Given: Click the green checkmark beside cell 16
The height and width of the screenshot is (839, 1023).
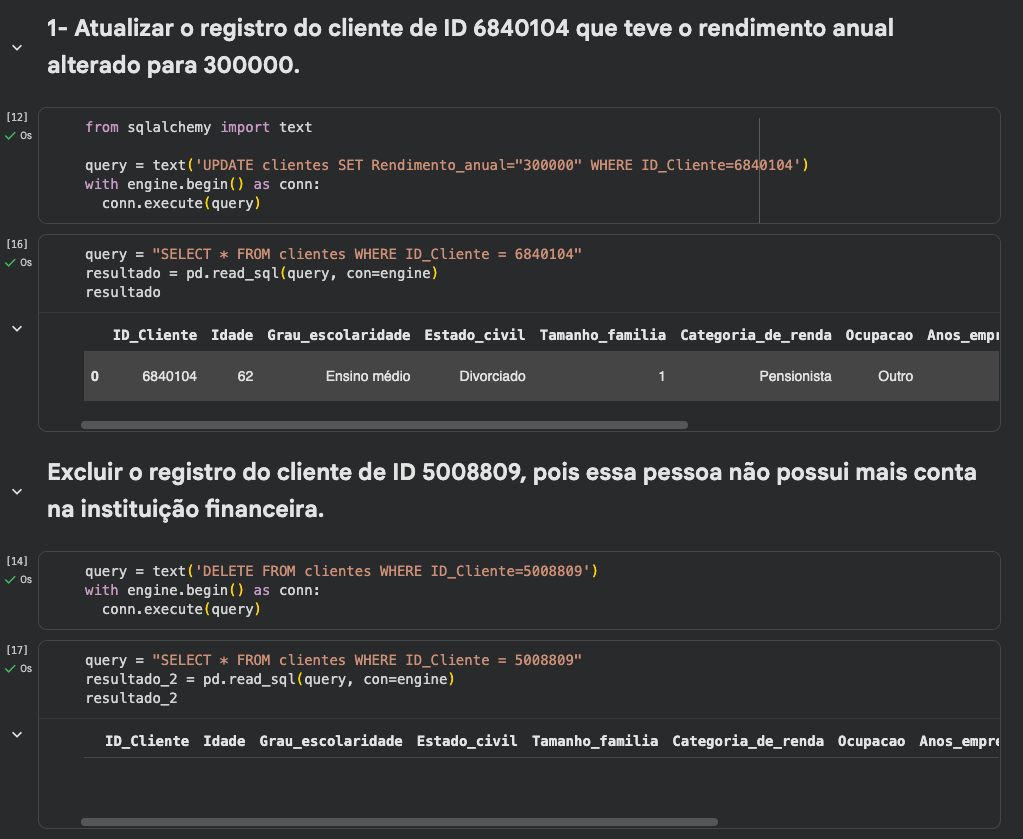Looking at the screenshot, I should pos(8,262).
